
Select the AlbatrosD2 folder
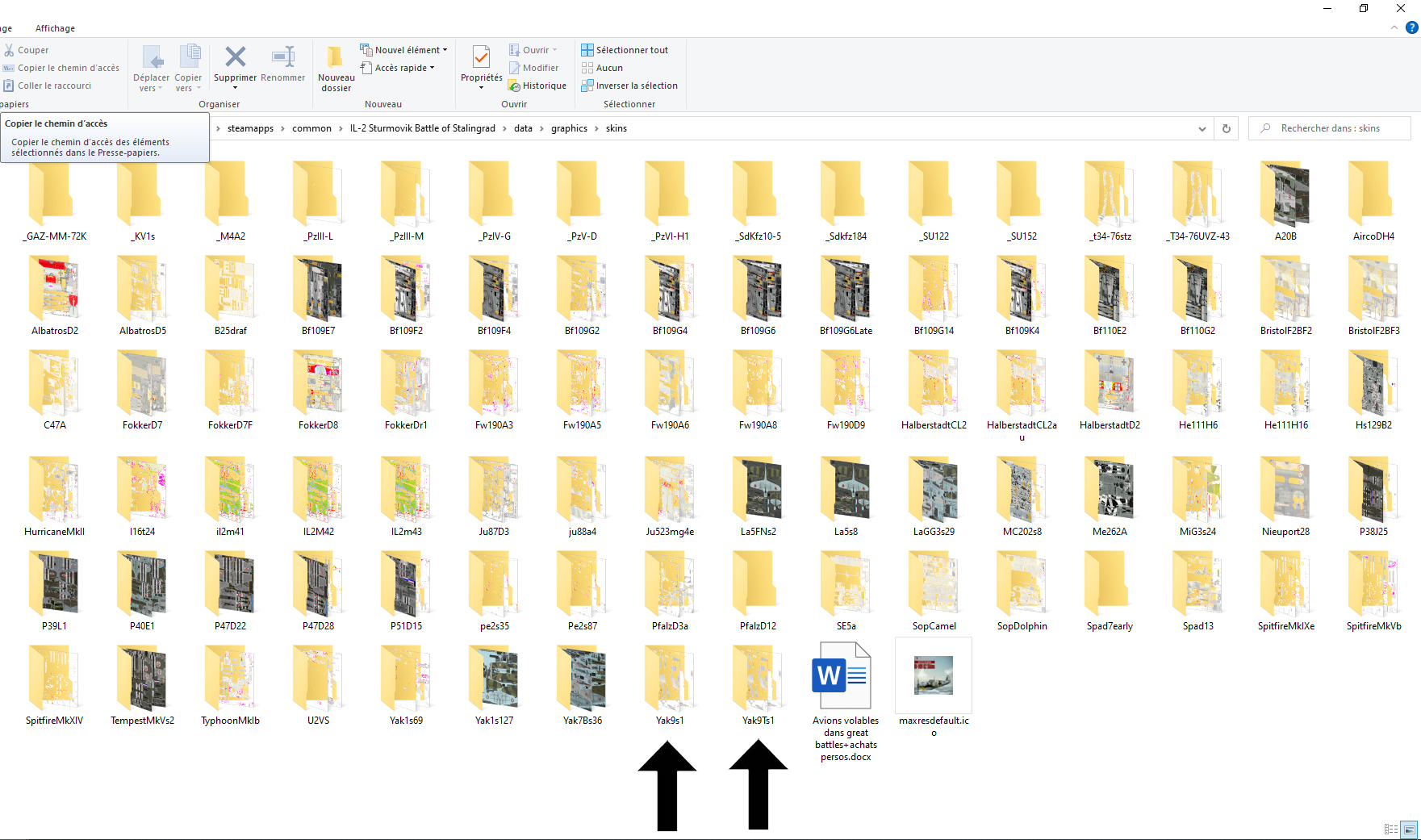tap(55, 296)
